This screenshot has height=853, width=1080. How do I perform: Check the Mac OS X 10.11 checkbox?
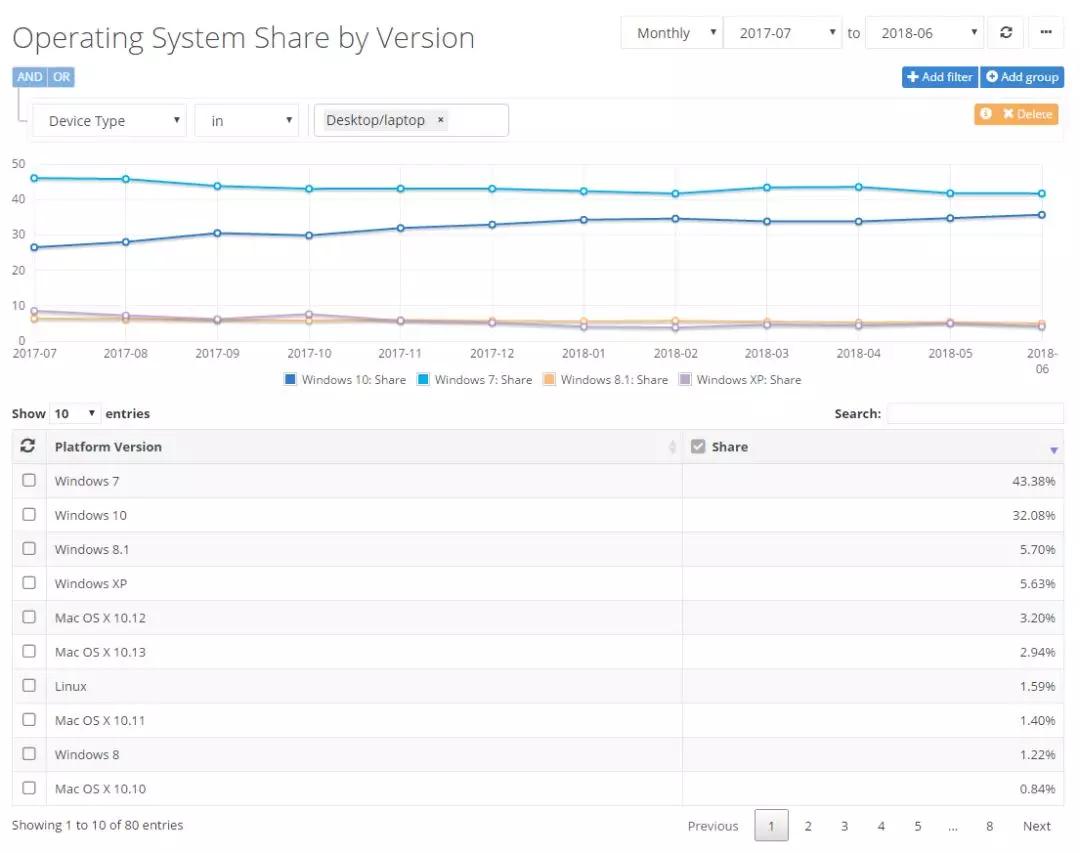pos(29,719)
